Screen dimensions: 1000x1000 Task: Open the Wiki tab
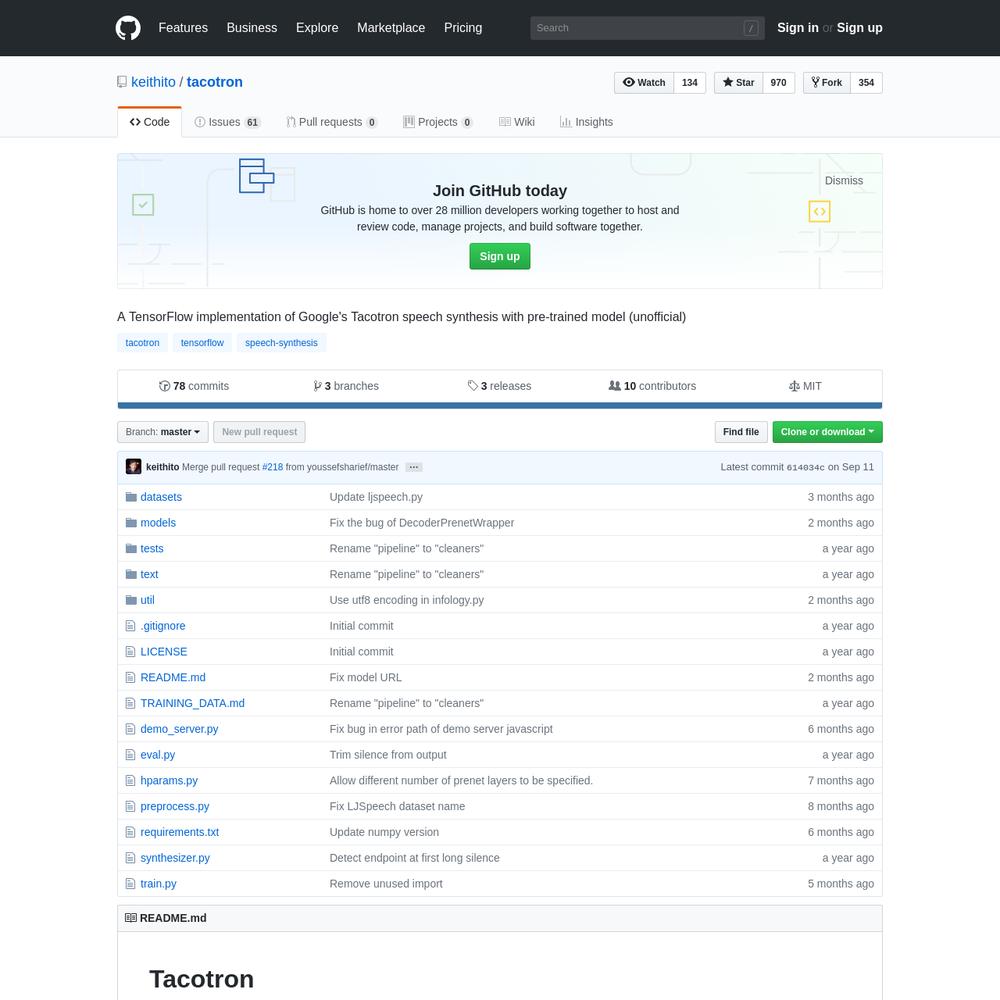[517, 122]
